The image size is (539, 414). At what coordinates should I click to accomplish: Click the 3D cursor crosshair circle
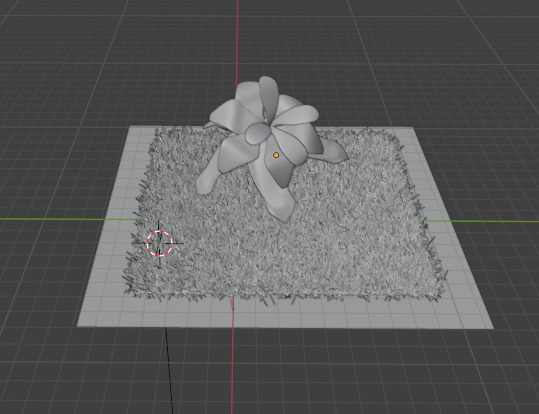160,243
